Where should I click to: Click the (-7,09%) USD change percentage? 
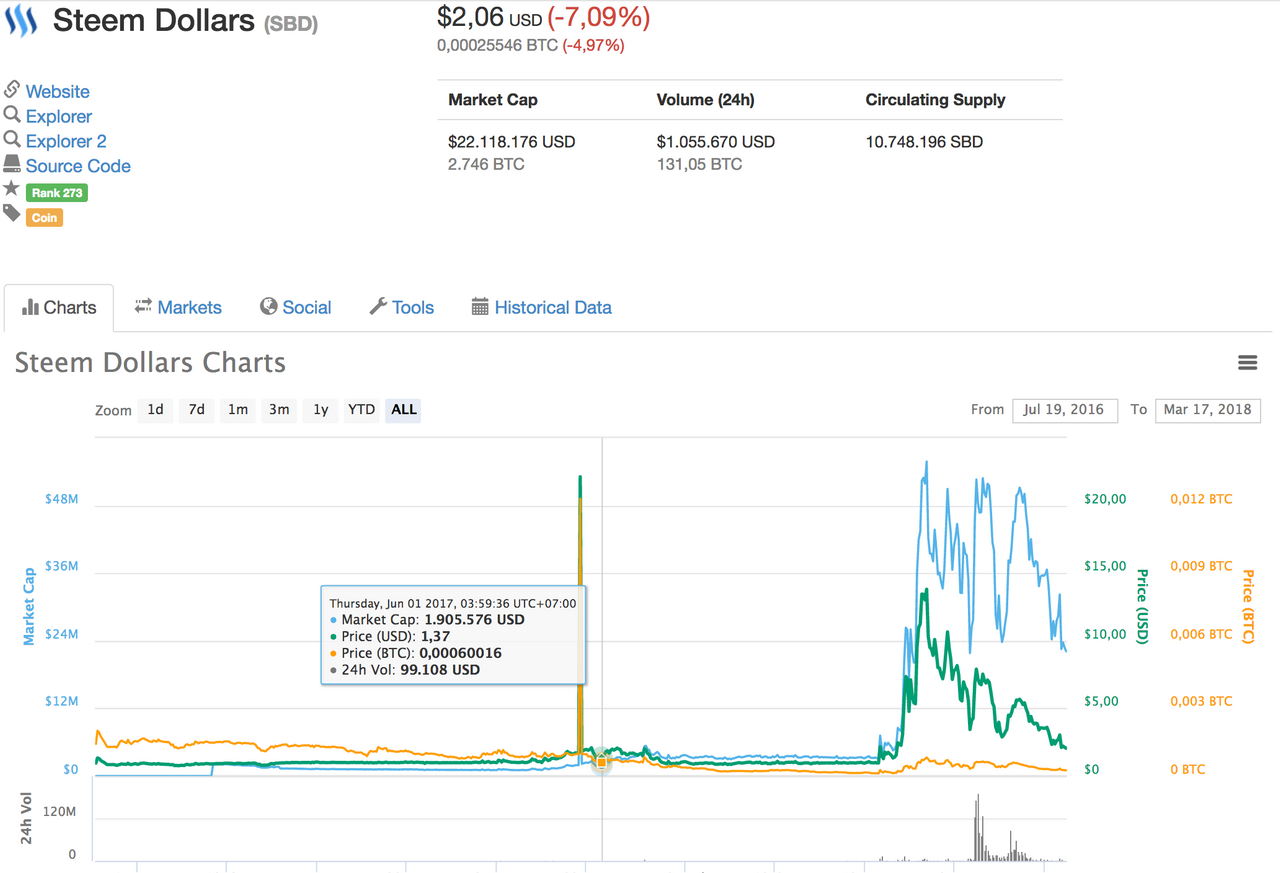pos(599,17)
